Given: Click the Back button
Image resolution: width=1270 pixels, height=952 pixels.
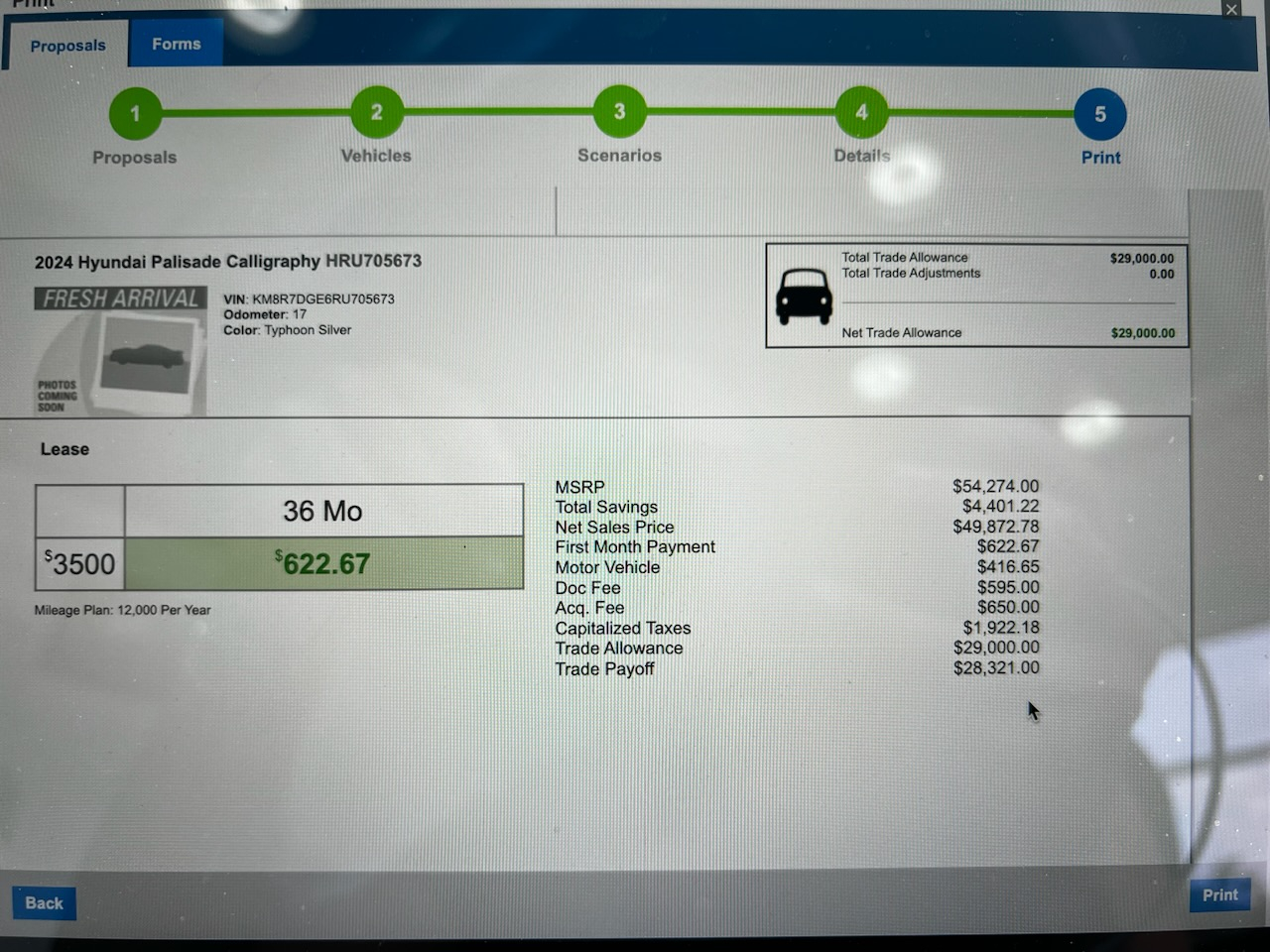Looking at the screenshot, I should [x=44, y=902].
